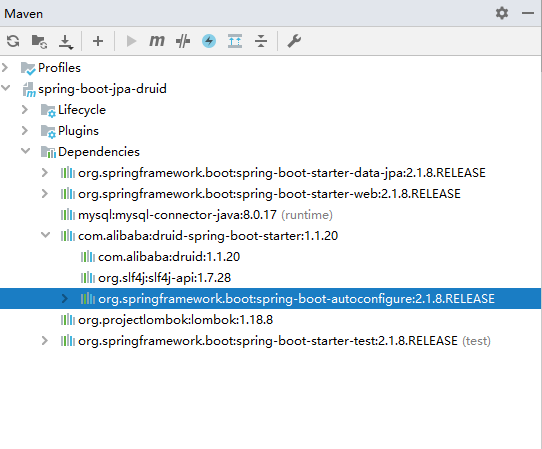Generate sources and update folders icon
The image size is (542, 449).
pyautogui.click(x=39, y=41)
